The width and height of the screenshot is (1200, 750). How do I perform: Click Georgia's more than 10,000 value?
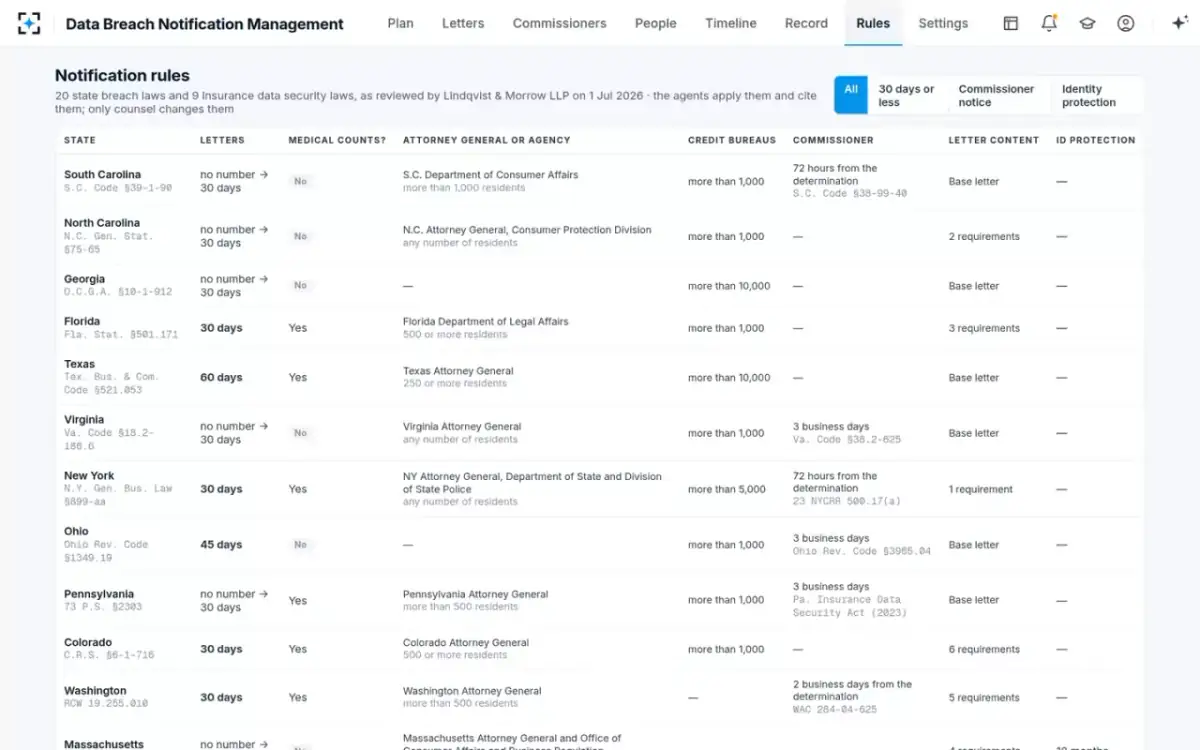pos(729,286)
